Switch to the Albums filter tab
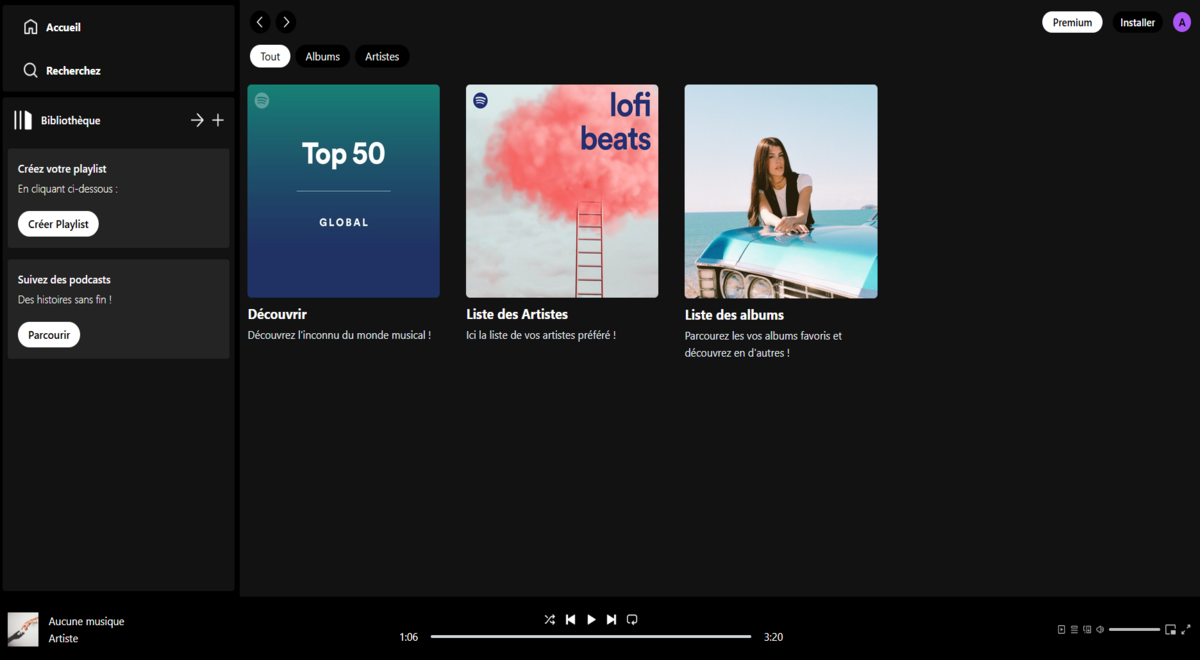This screenshot has height=660, width=1200. [x=322, y=56]
